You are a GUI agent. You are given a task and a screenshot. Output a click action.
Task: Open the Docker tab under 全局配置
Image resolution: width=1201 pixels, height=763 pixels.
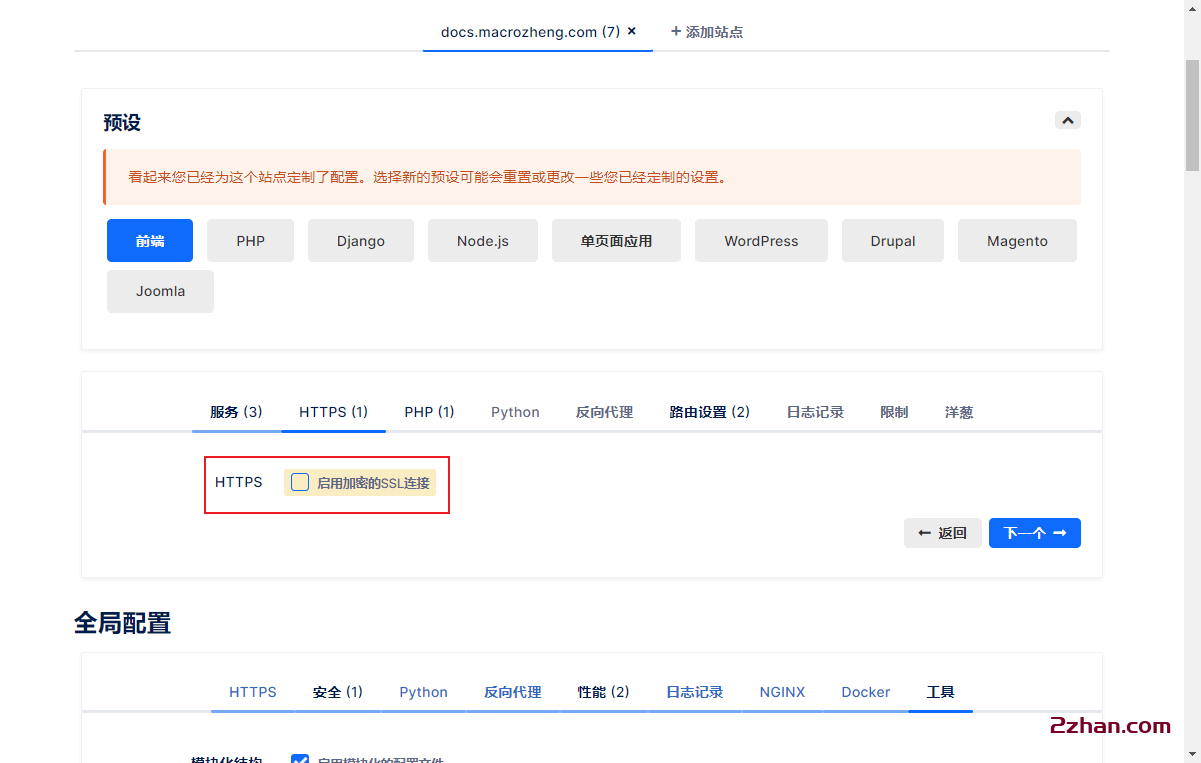tap(865, 691)
